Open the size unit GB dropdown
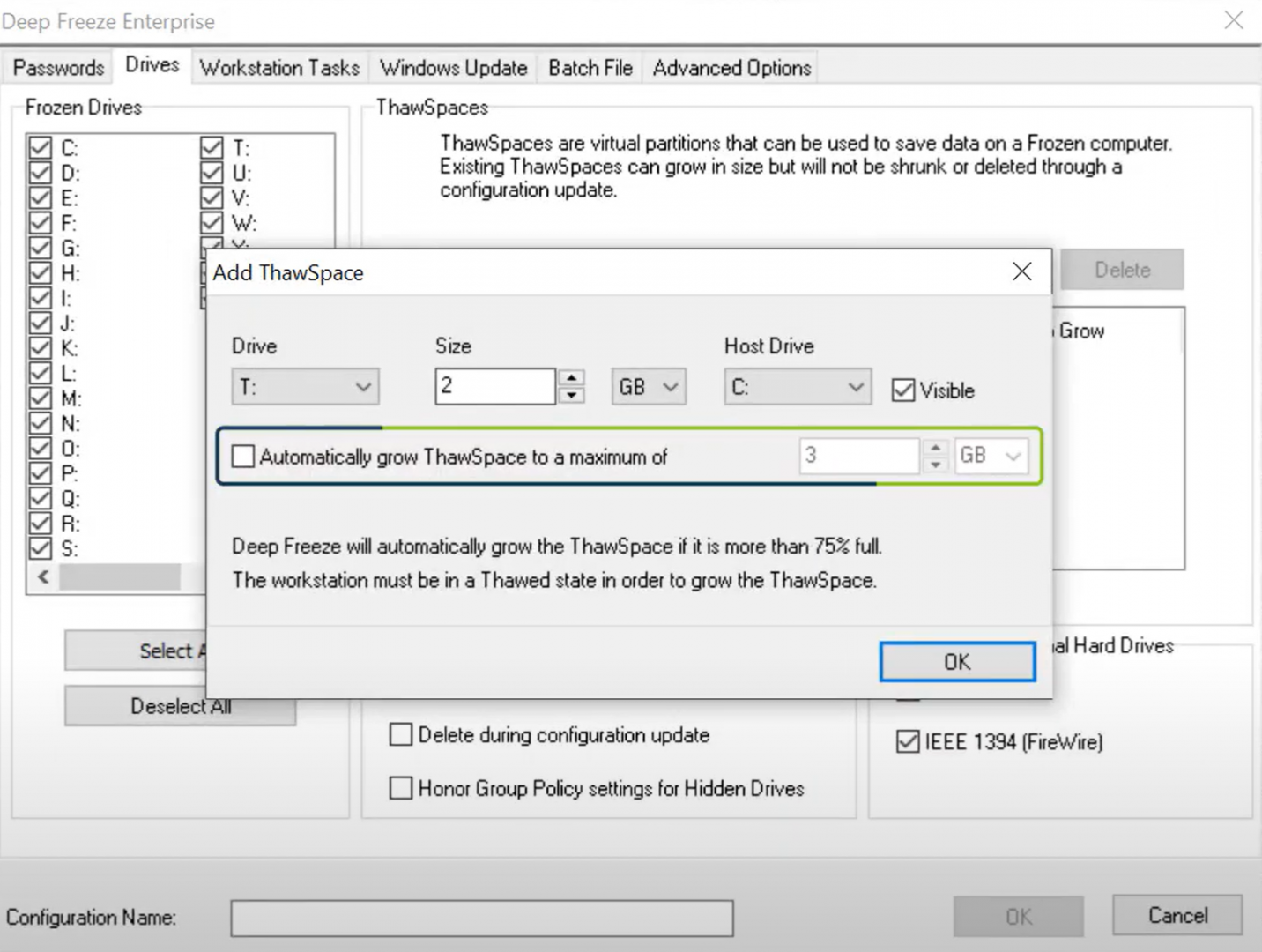The height and width of the screenshot is (952, 1262). tap(649, 387)
